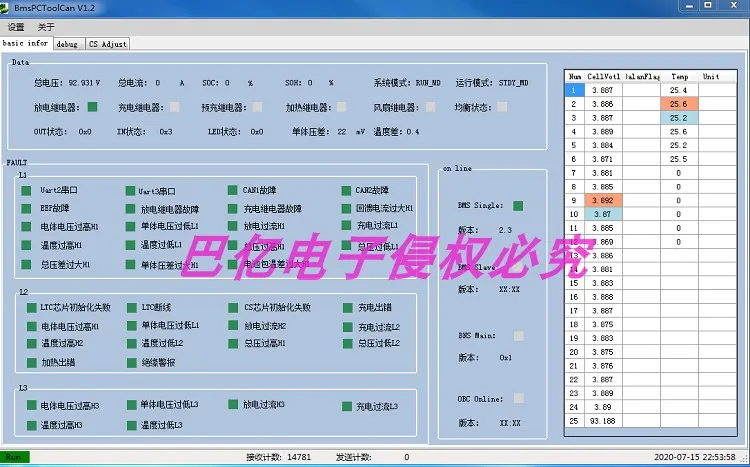Open the 关于 menu
Viewport: 750px width, 467px height.
click(46, 27)
